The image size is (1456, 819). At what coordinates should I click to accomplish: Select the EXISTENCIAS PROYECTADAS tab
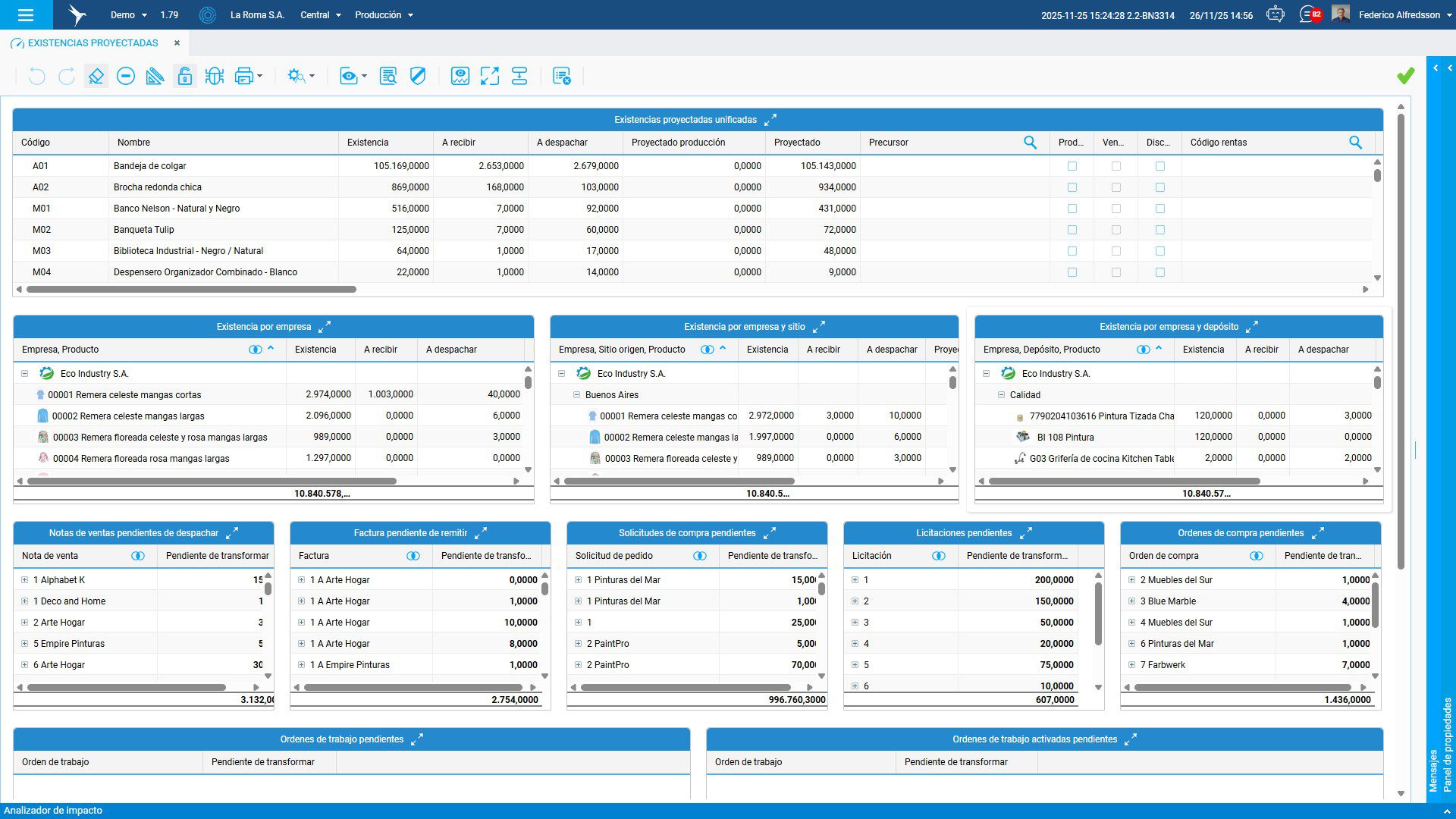(x=93, y=43)
